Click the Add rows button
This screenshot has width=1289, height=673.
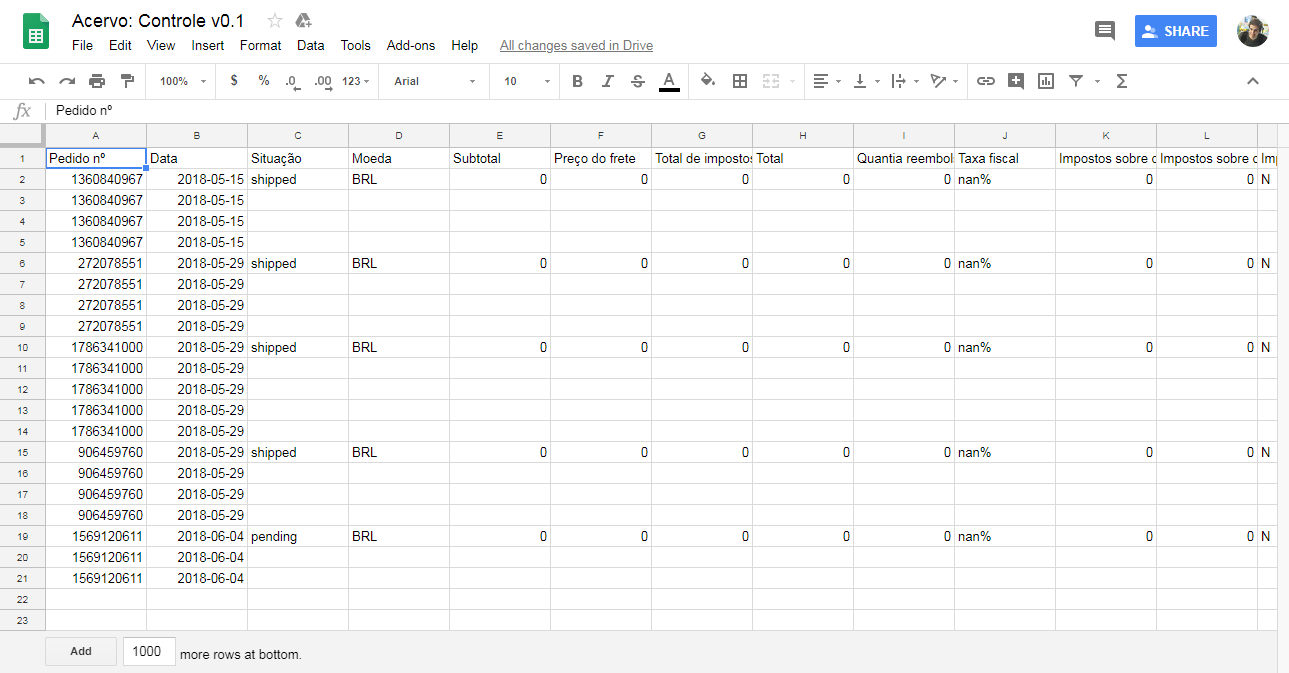(81, 651)
